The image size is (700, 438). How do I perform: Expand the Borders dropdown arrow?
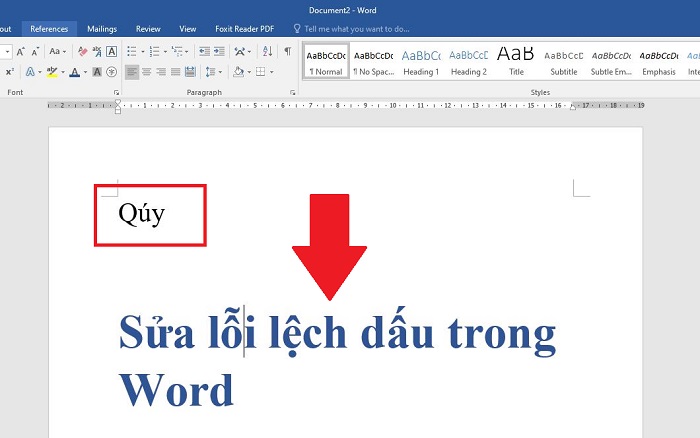271,72
